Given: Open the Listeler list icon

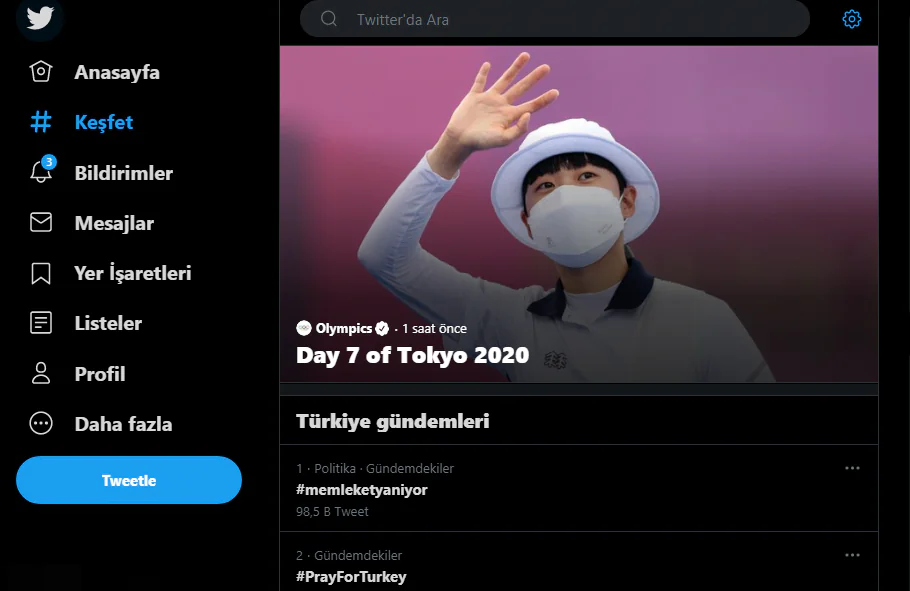Looking at the screenshot, I should coord(41,323).
